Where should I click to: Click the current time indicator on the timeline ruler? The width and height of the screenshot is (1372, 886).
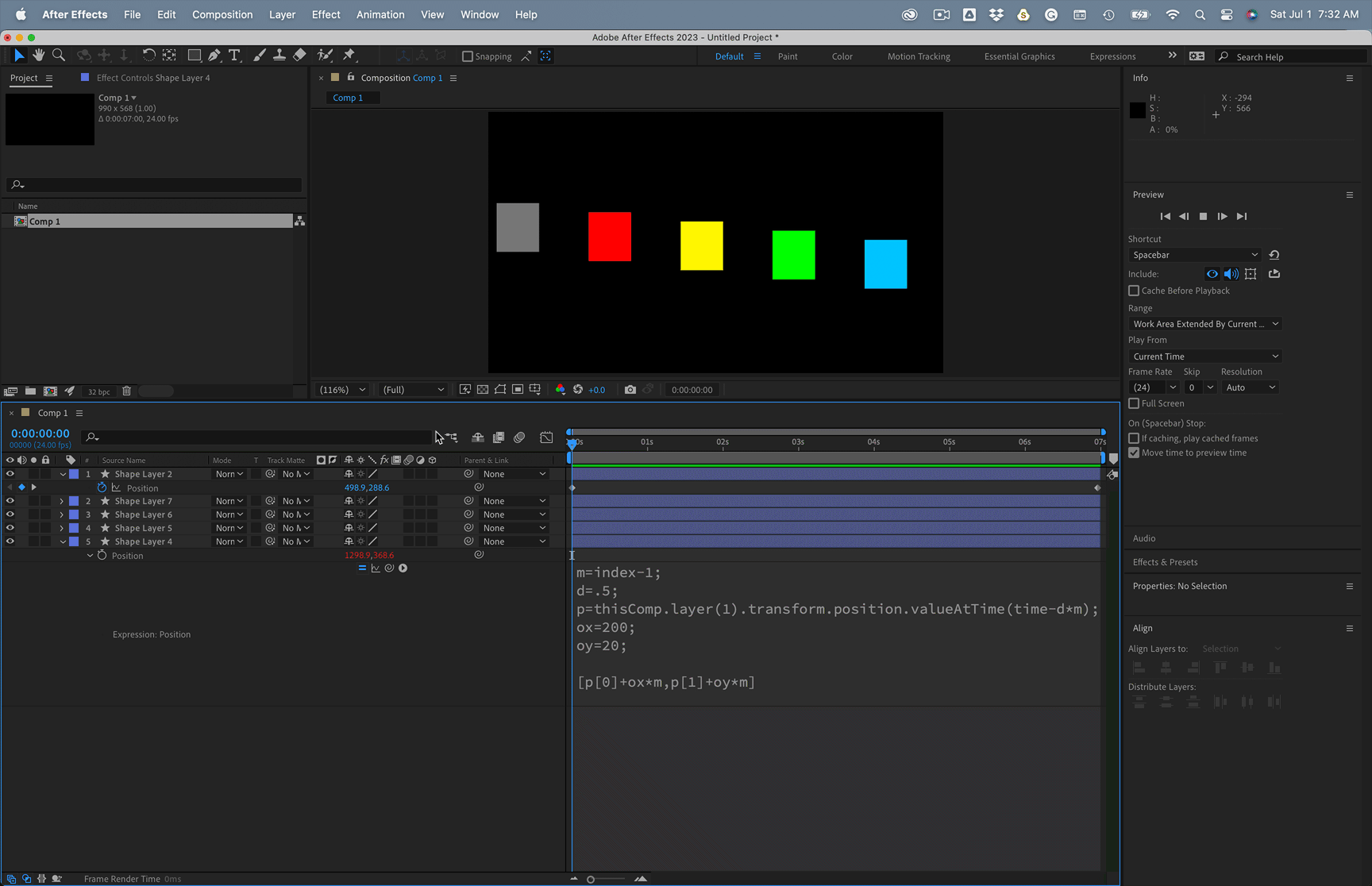pyautogui.click(x=572, y=442)
